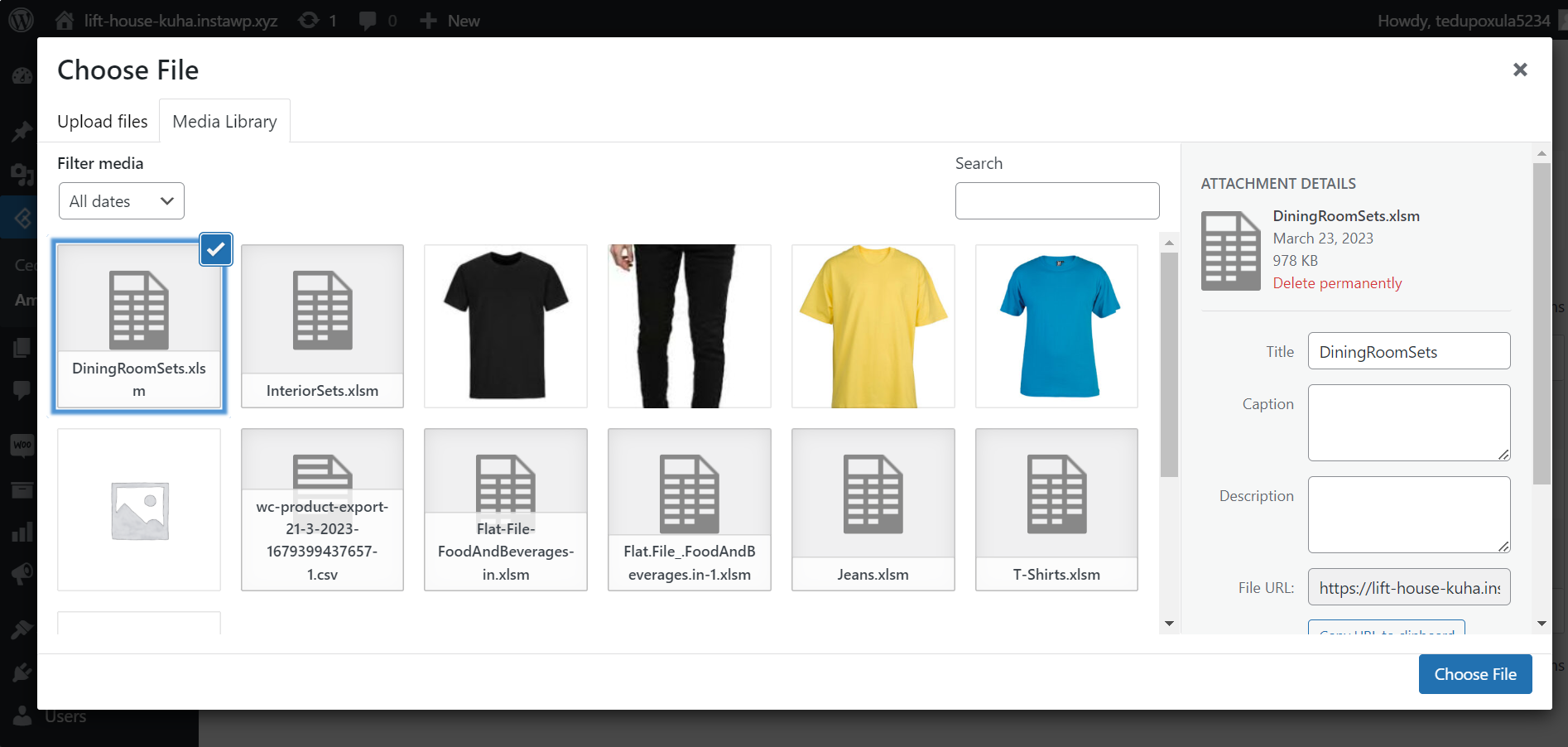Click the media grid scrollbar thumb
This screenshot has height=747, width=1568.
click(x=1169, y=365)
